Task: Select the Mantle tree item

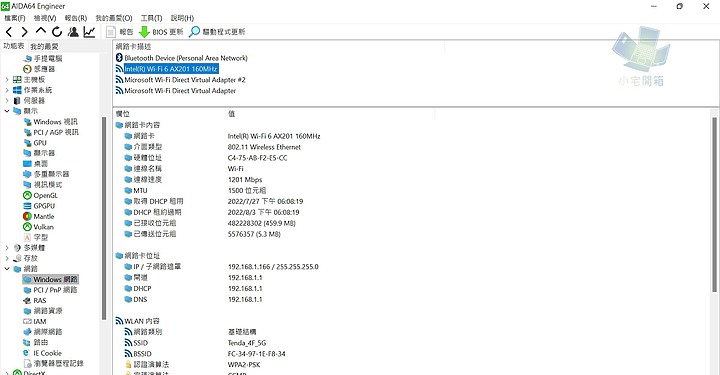Action: [x=39, y=216]
